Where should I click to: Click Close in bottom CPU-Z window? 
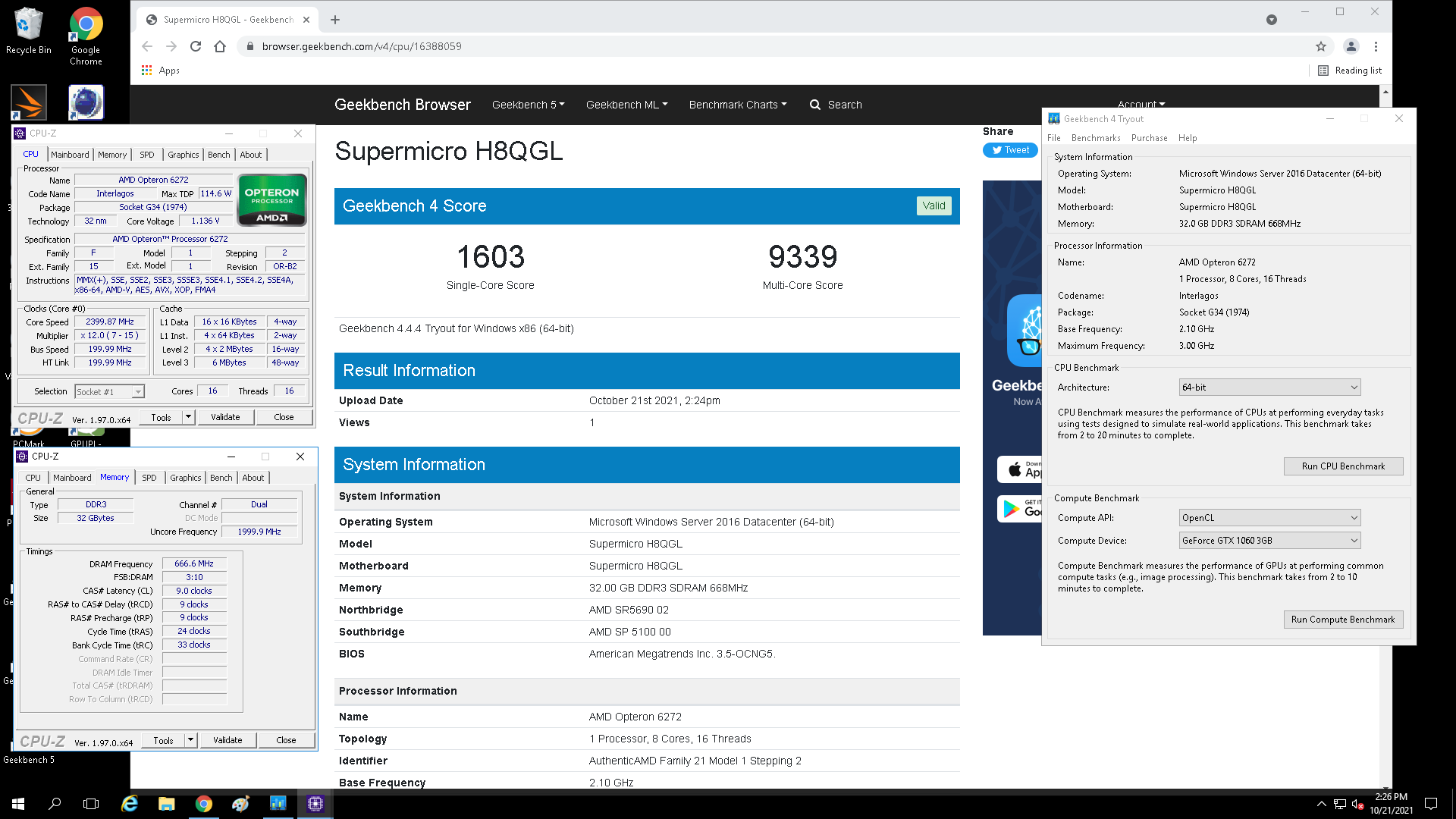click(x=286, y=740)
